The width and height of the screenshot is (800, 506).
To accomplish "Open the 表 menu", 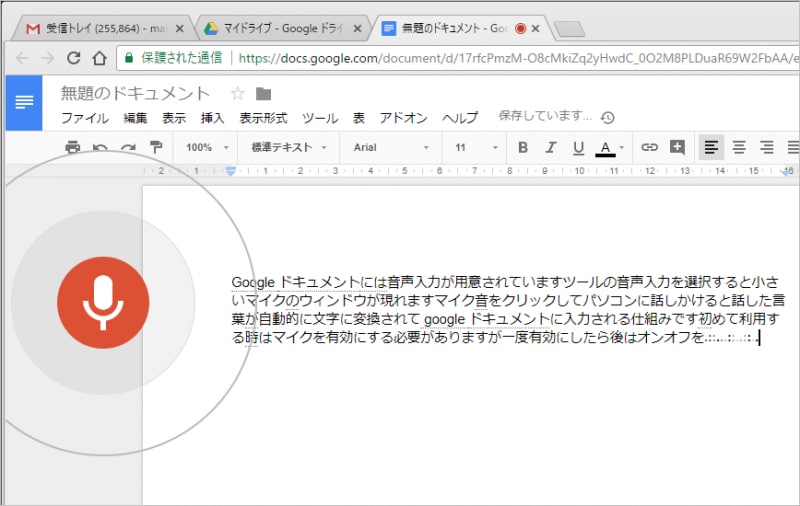I will point(359,118).
